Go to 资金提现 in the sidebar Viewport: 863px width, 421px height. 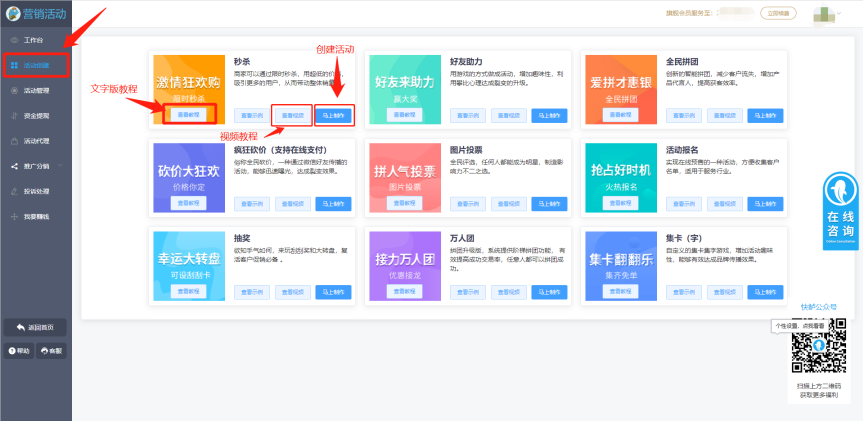(x=36, y=115)
